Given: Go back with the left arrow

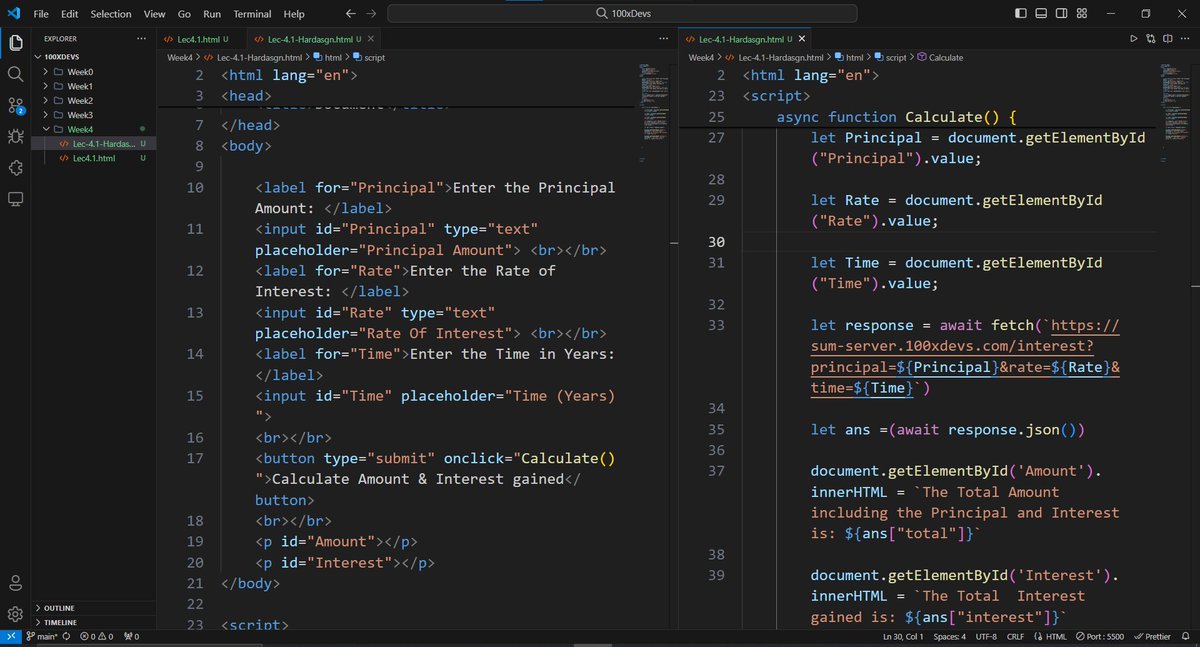Looking at the screenshot, I should [350, 14].
